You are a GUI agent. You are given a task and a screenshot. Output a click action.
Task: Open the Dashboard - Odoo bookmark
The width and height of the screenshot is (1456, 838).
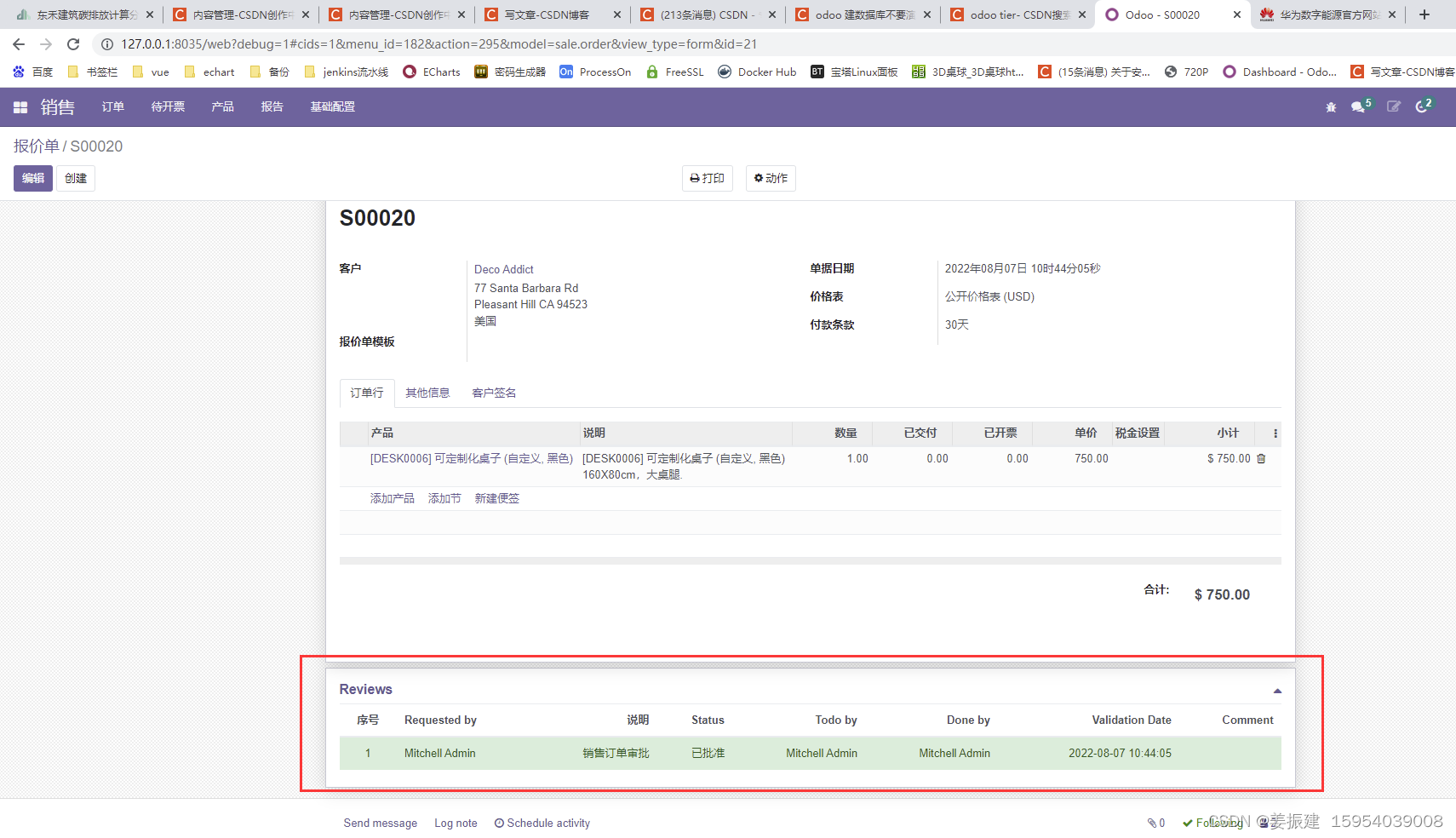(1280, 72)
